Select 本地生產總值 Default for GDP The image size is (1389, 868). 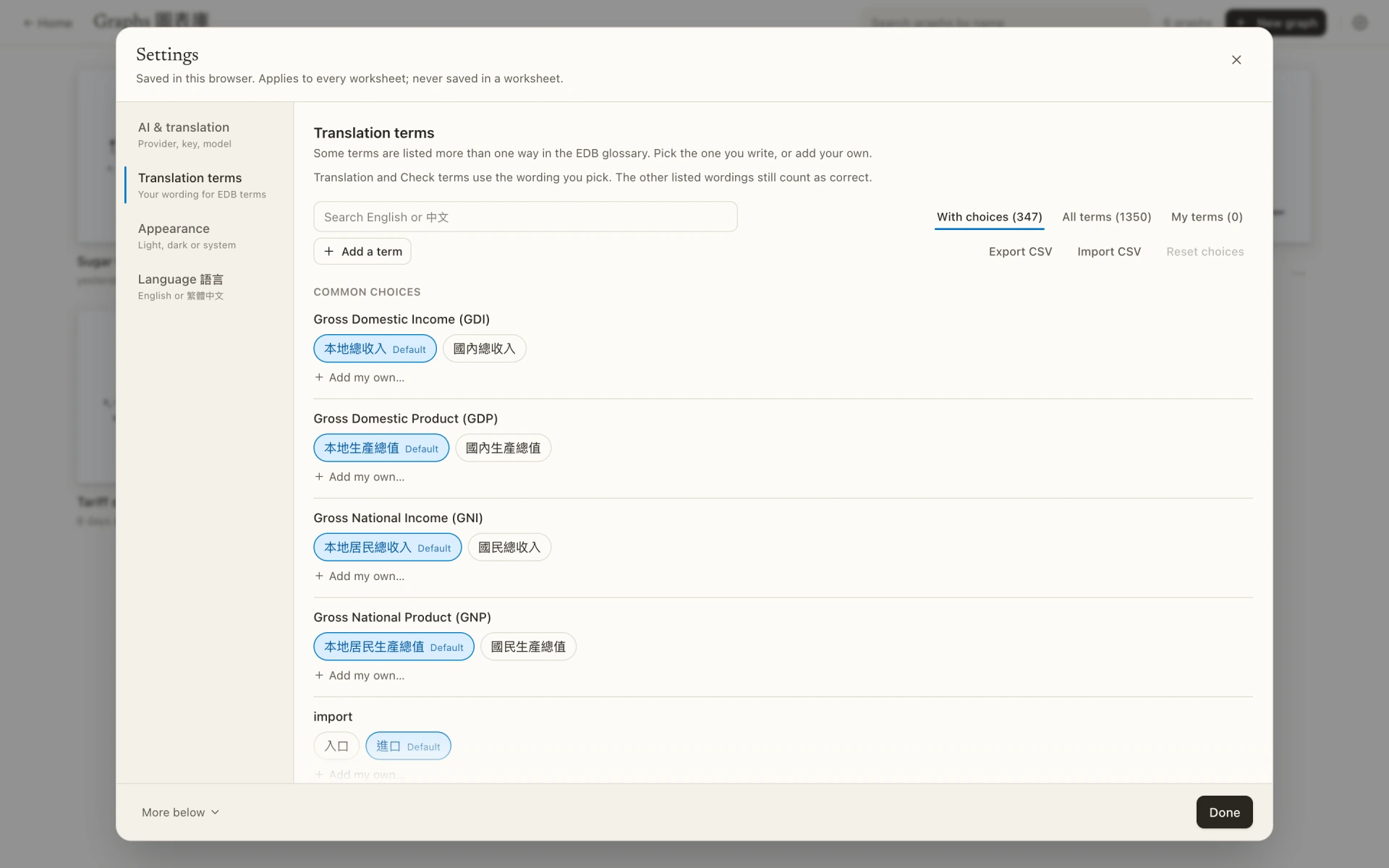381,448
